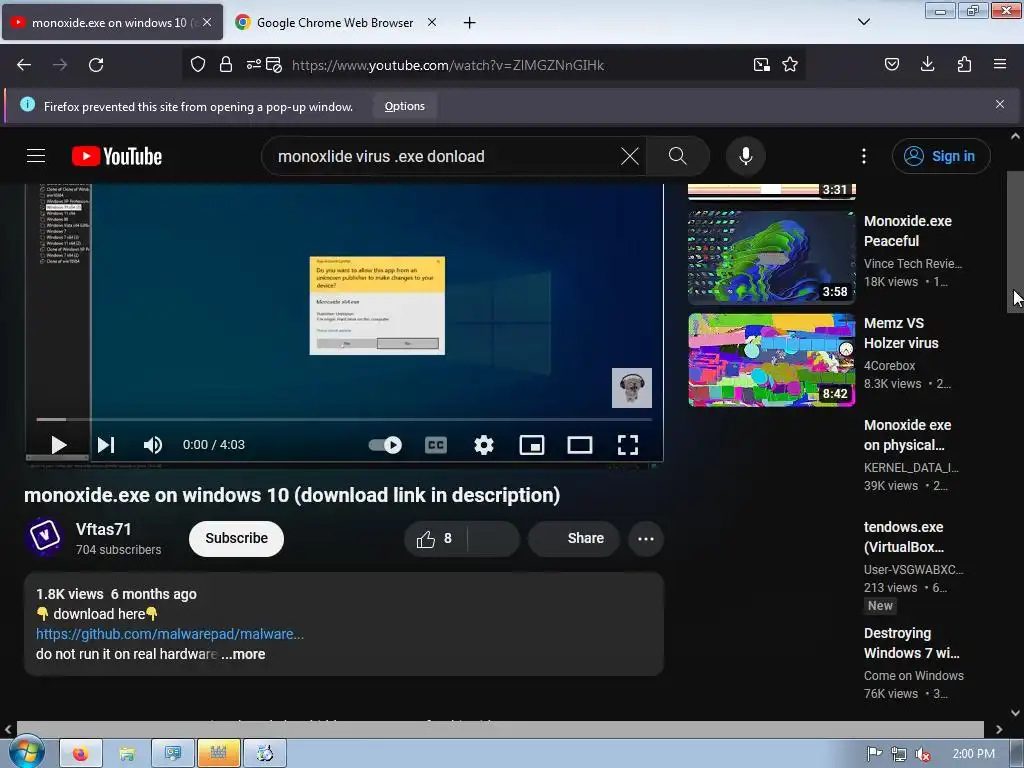Image resolution: width=1024 pixels, height=768 pixels.
Task: Click the Share button
Action: click(574, 539)
